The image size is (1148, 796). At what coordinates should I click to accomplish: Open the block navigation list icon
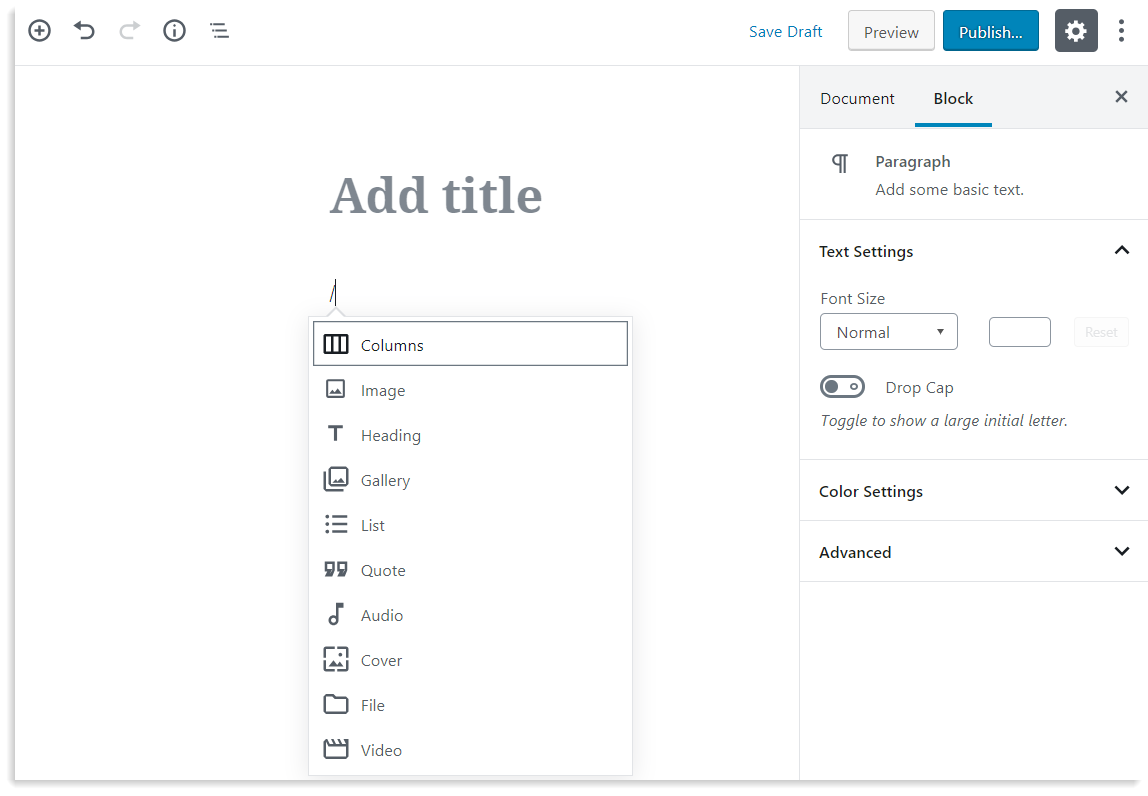click(219, 31)
